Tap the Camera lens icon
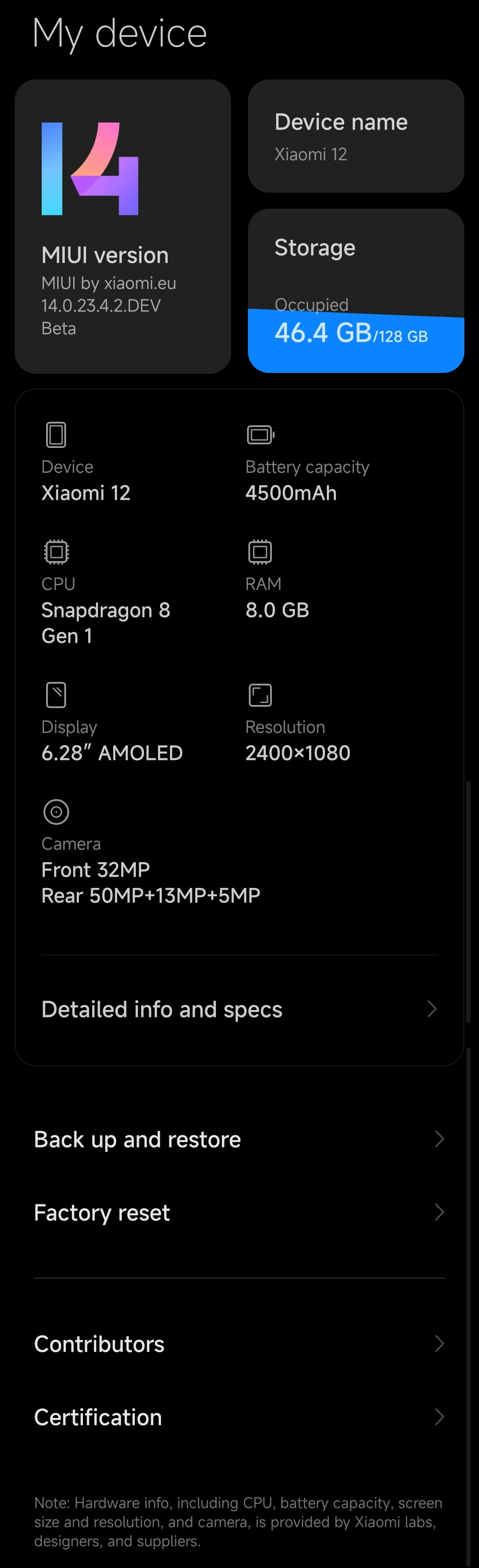479x1568 pixels. point(56,812)
